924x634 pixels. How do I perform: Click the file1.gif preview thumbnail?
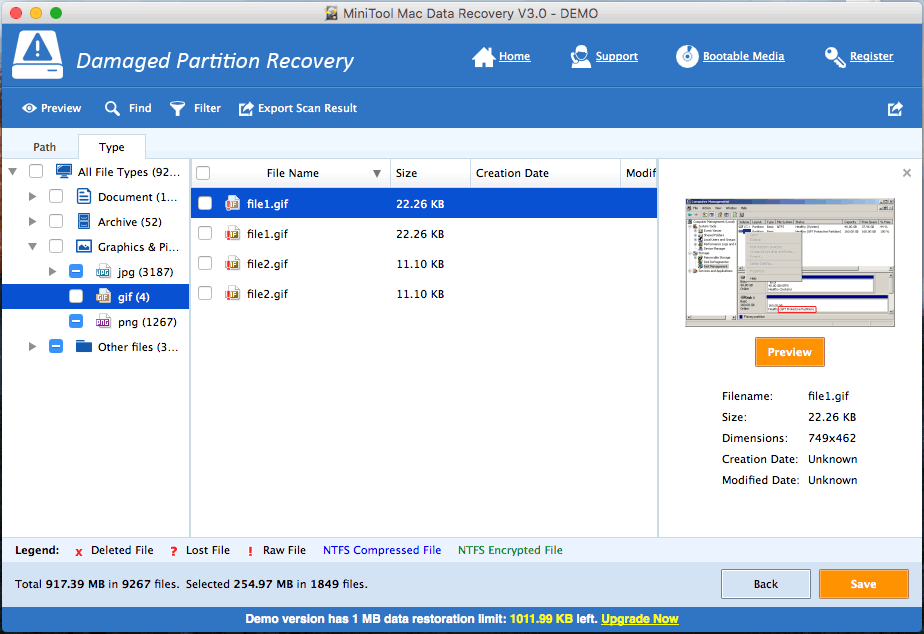789,262
